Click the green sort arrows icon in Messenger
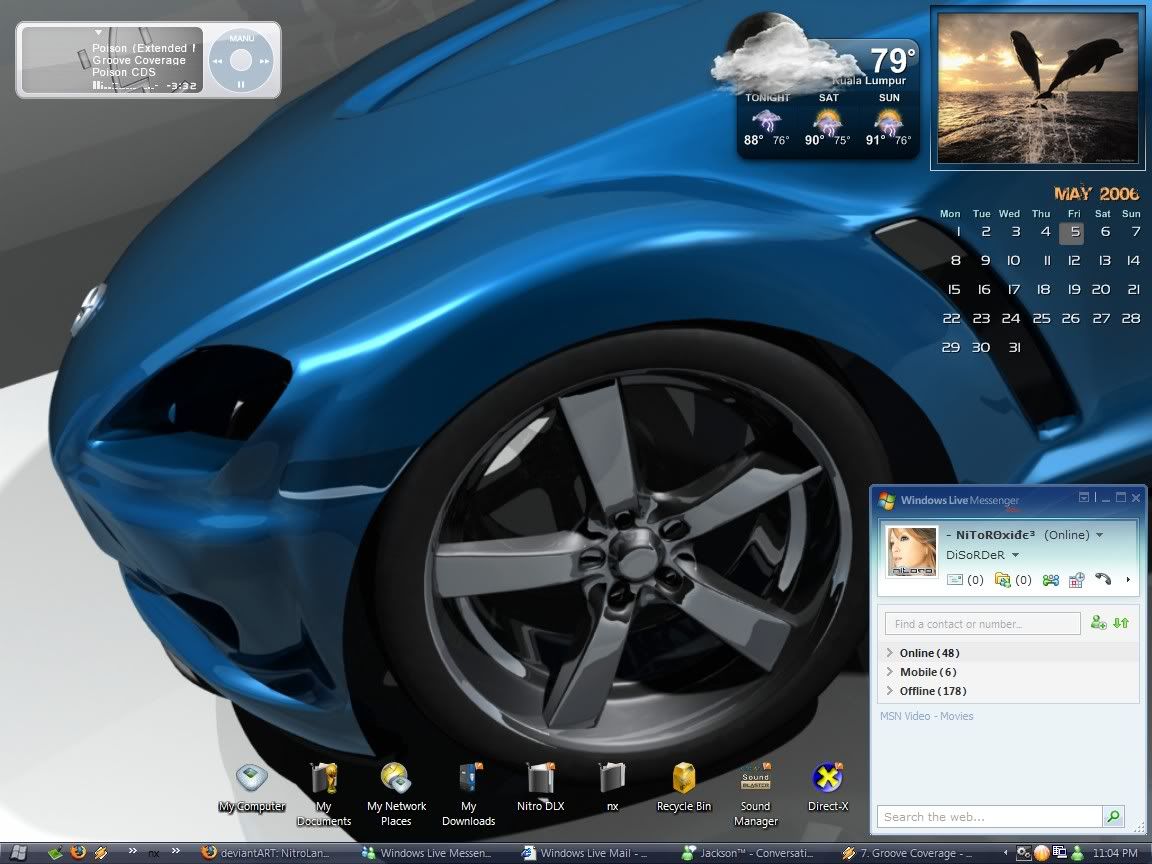Screen dimensions: 1152x864 1121,623
